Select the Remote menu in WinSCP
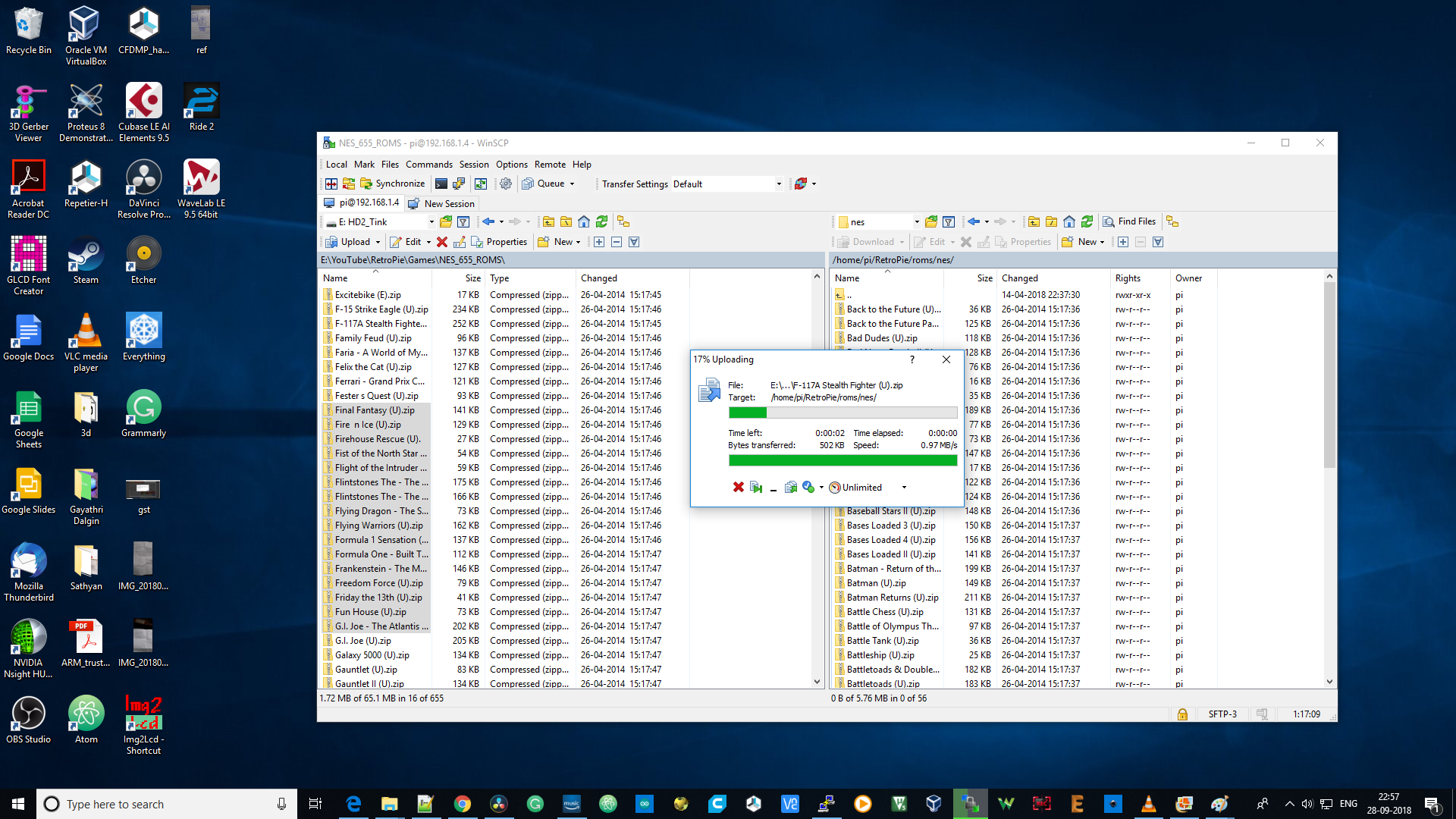The height and width of the screenshot is (819, 1456). (549, 164)
